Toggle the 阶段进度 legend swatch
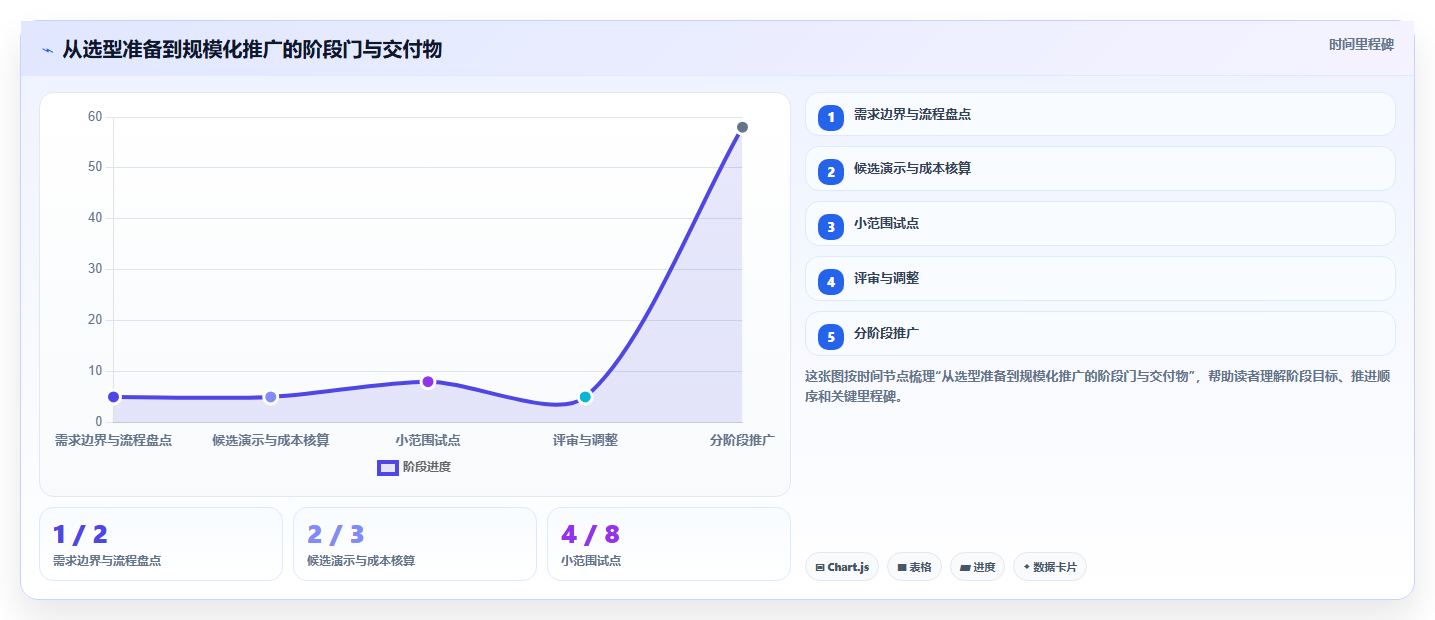Image resolution: width=1435 pixels, height=620 pixels. click(388, 467)
